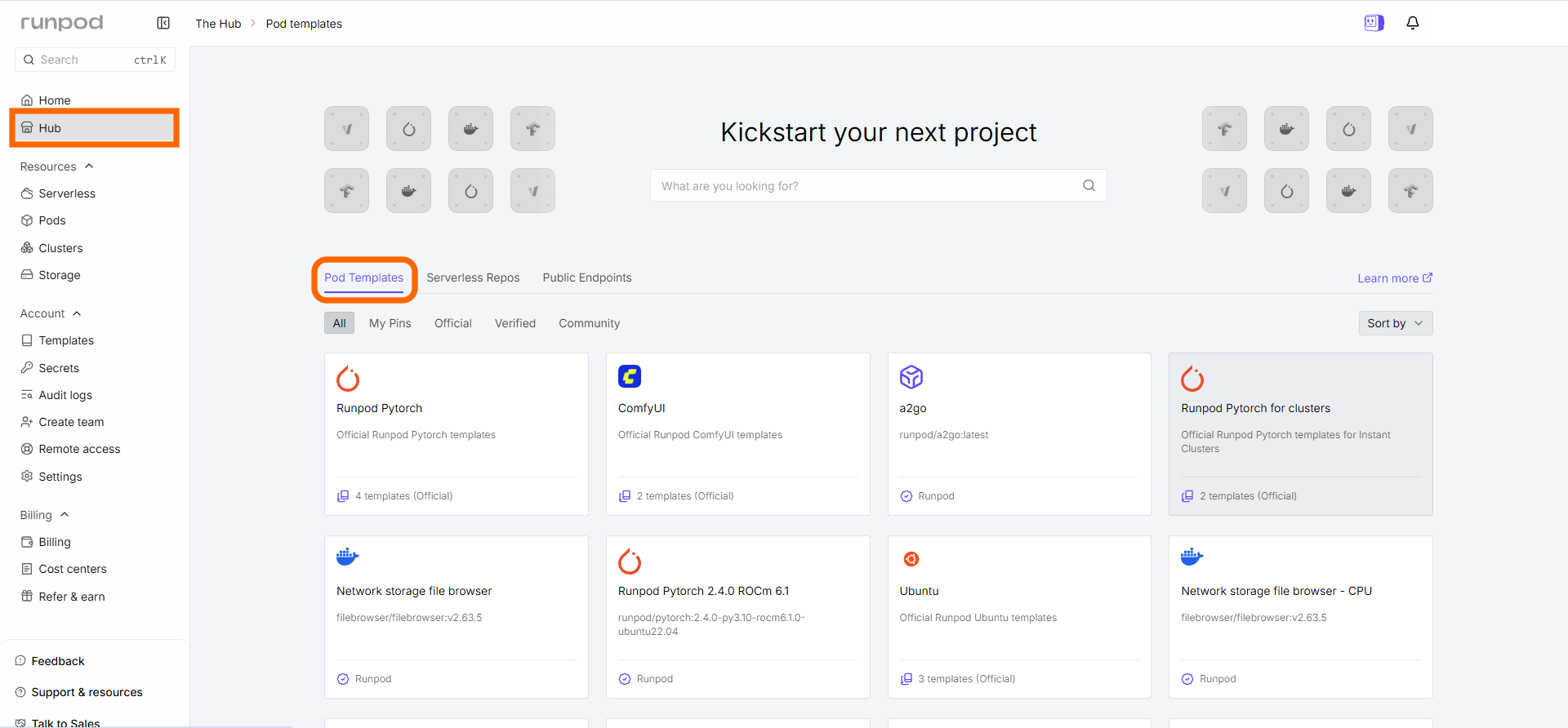Filter templates by My Pins
The image size is (1568, 728).
click(x=390, y=323)
